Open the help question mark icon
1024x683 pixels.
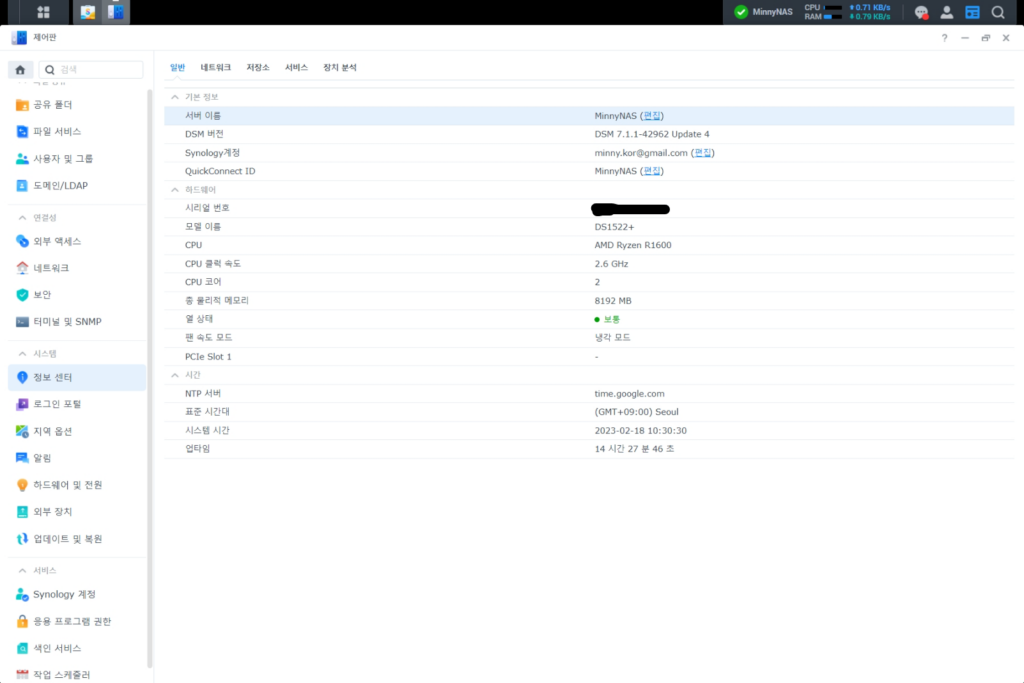944,38
